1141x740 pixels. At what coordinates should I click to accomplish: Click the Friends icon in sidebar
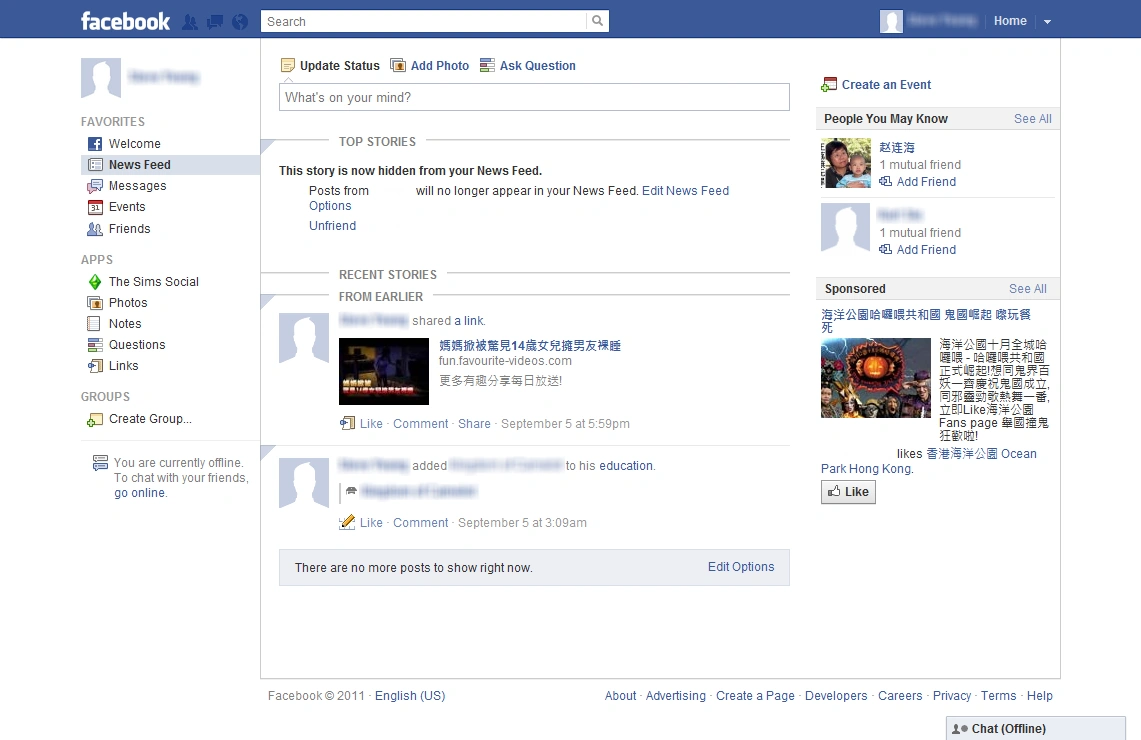(95, 229)
